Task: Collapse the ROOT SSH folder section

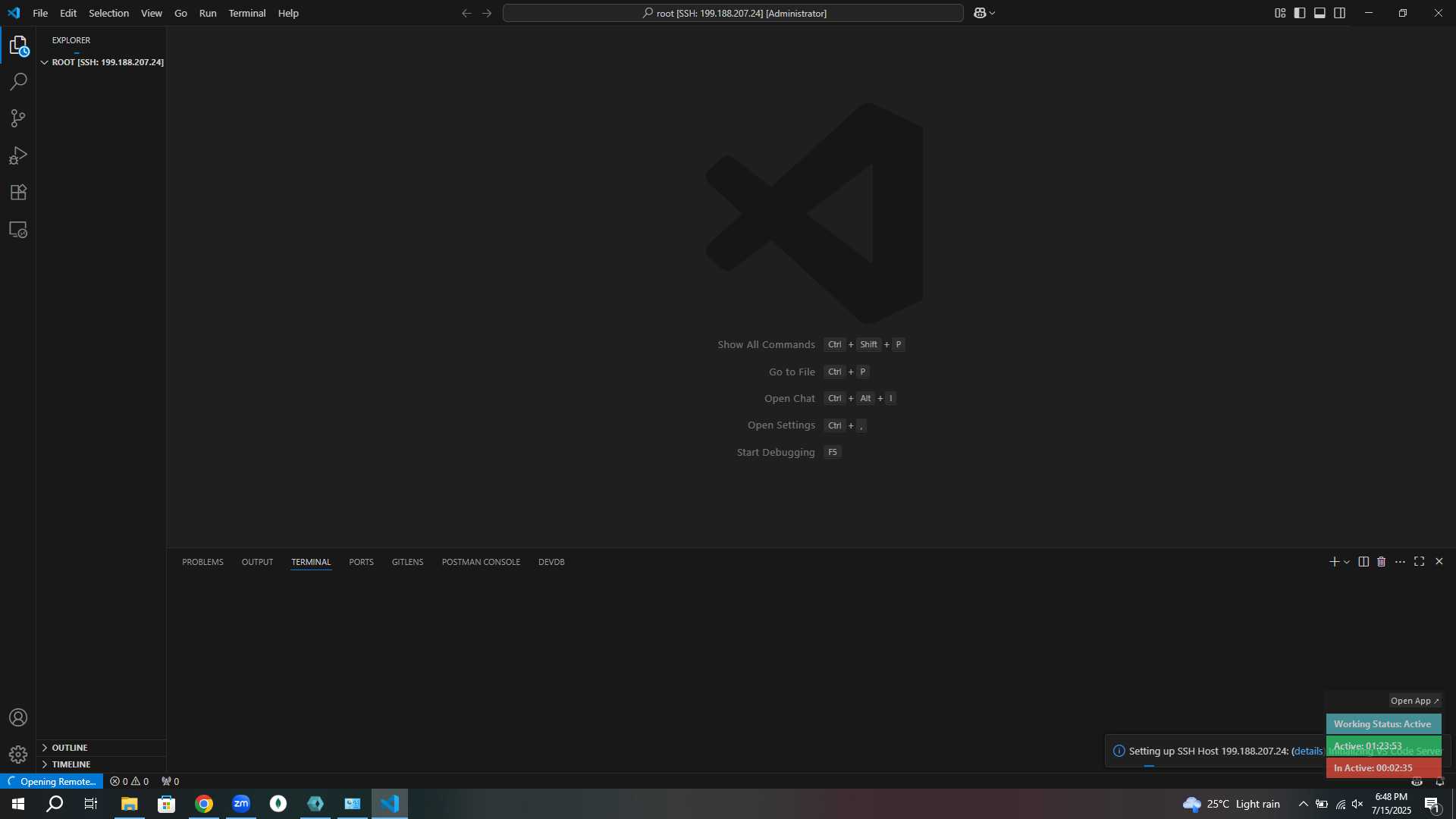Action: coord(102,62)
